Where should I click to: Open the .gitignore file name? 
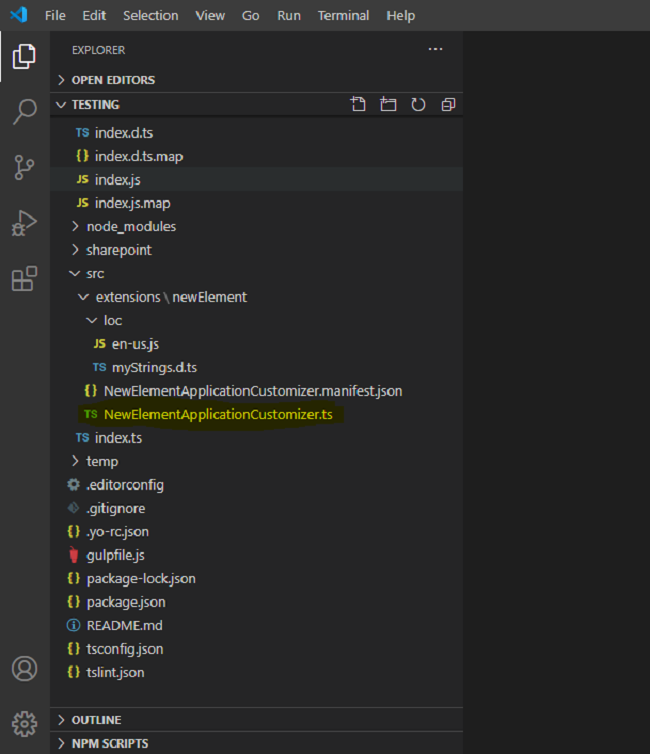pyautogui.click(x=115, y=509)
